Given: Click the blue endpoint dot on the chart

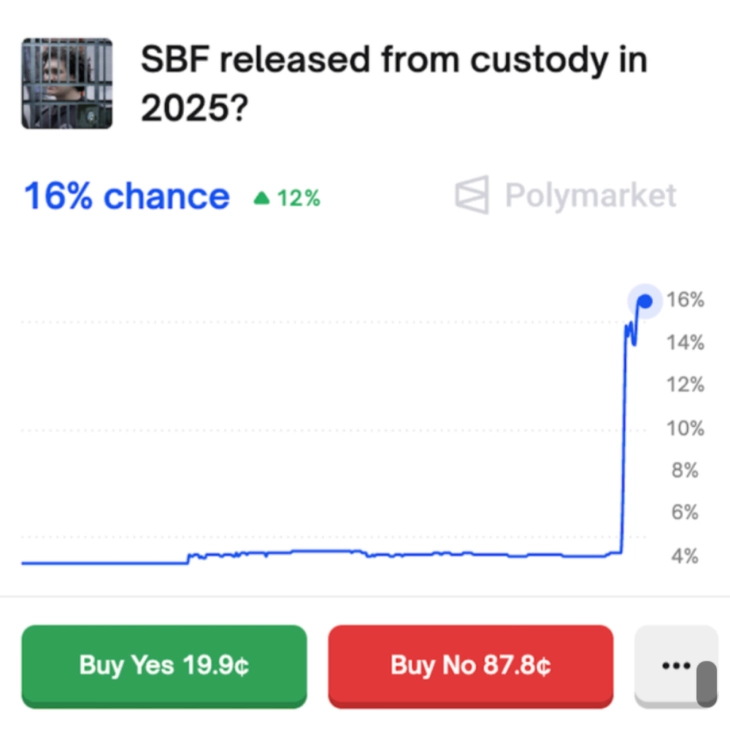Looking at the screenshot, I should point(645,301).
